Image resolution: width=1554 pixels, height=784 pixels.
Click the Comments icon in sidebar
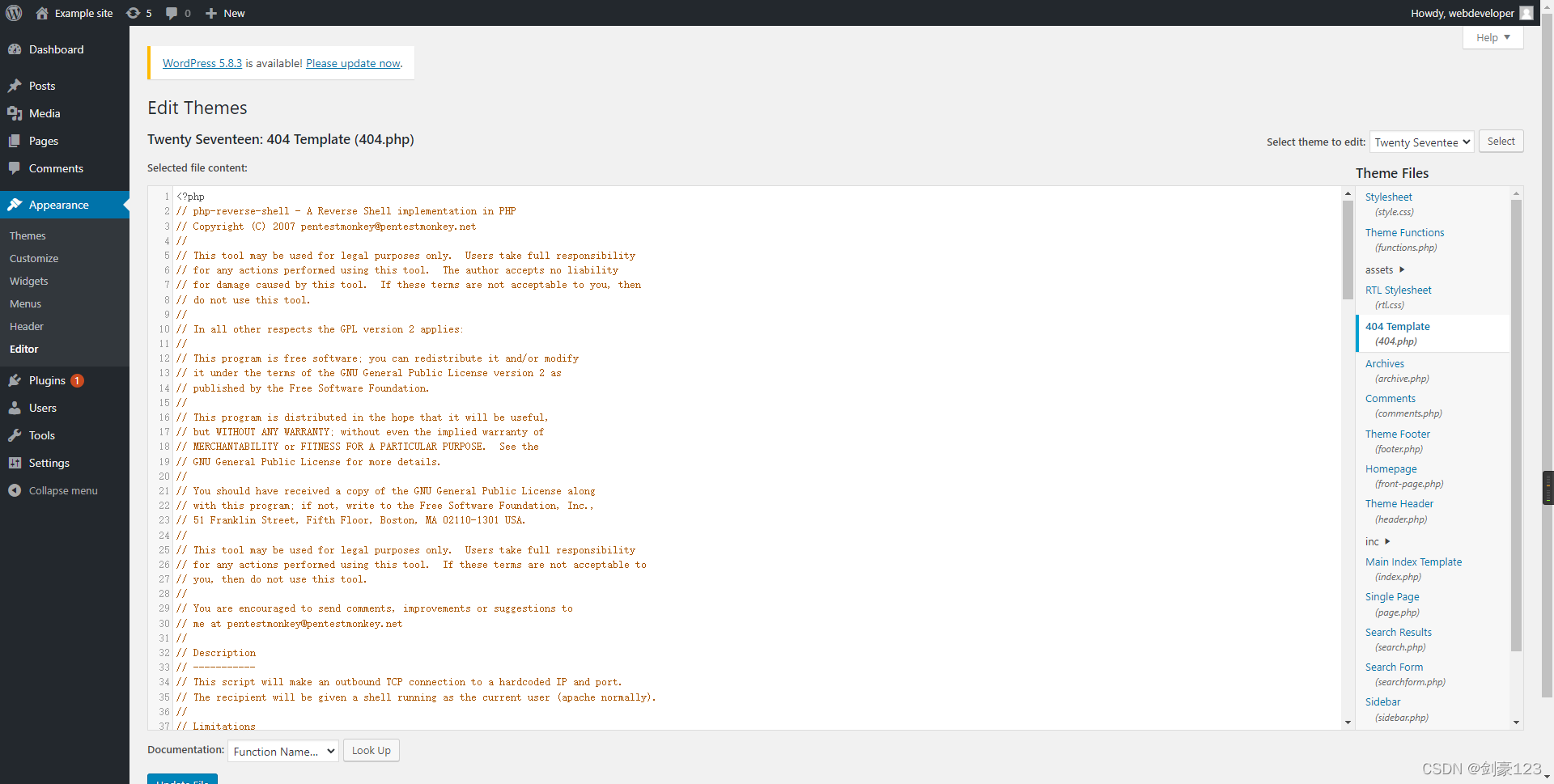(15, 168)
